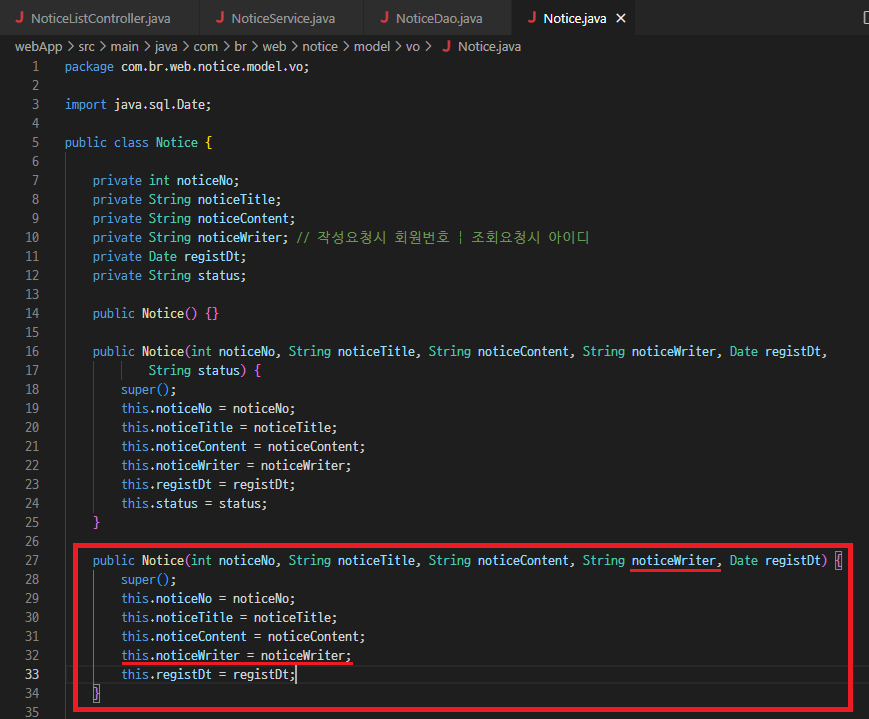Click the Korean comment on line 10
This screenshot has width=869, height=719.
point(442,237)
